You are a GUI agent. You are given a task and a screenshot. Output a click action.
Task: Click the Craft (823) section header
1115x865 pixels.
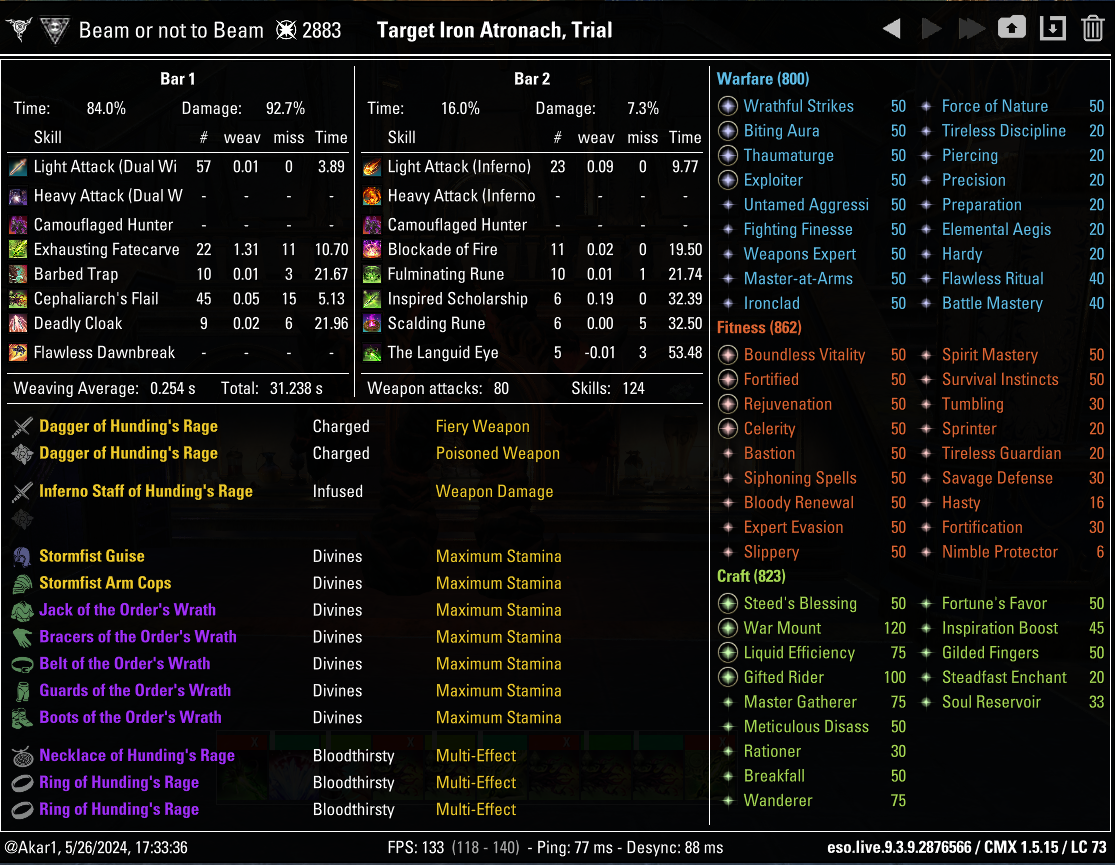tap(751, 576)
